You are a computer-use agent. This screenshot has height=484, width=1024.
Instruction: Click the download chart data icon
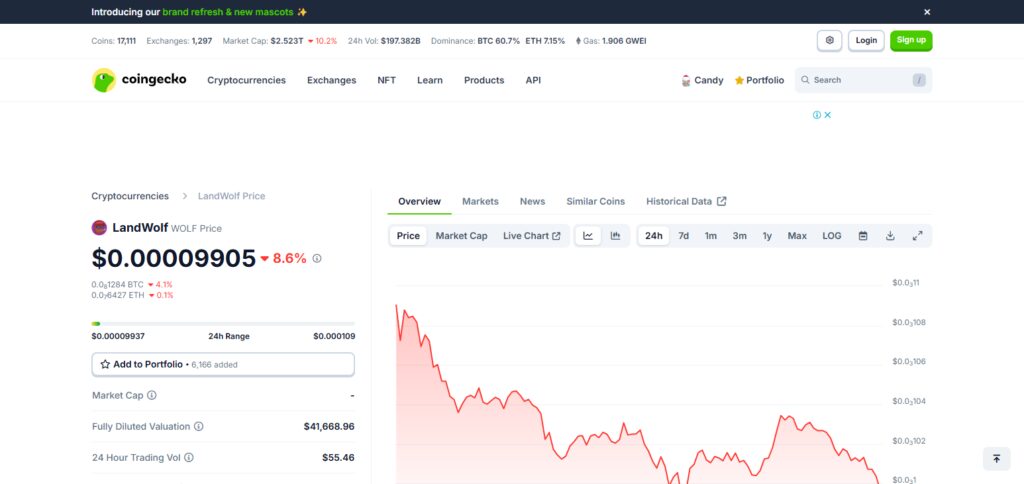coord(890,236)
